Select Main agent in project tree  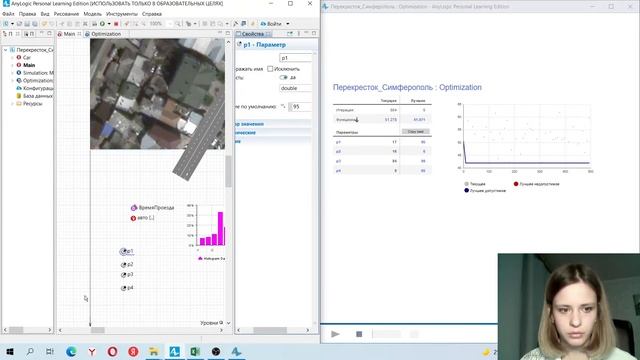tap(26, 65)
